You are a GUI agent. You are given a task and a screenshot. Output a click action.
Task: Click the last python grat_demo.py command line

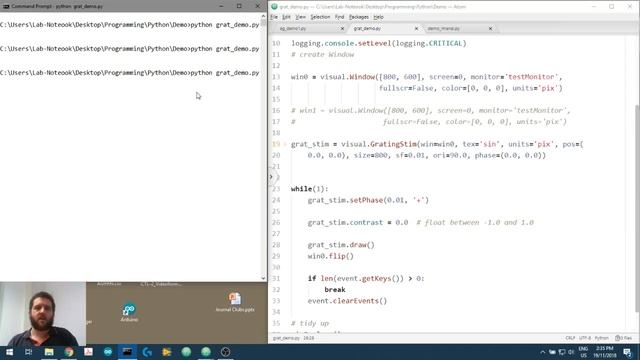click(x=129, y=73)
